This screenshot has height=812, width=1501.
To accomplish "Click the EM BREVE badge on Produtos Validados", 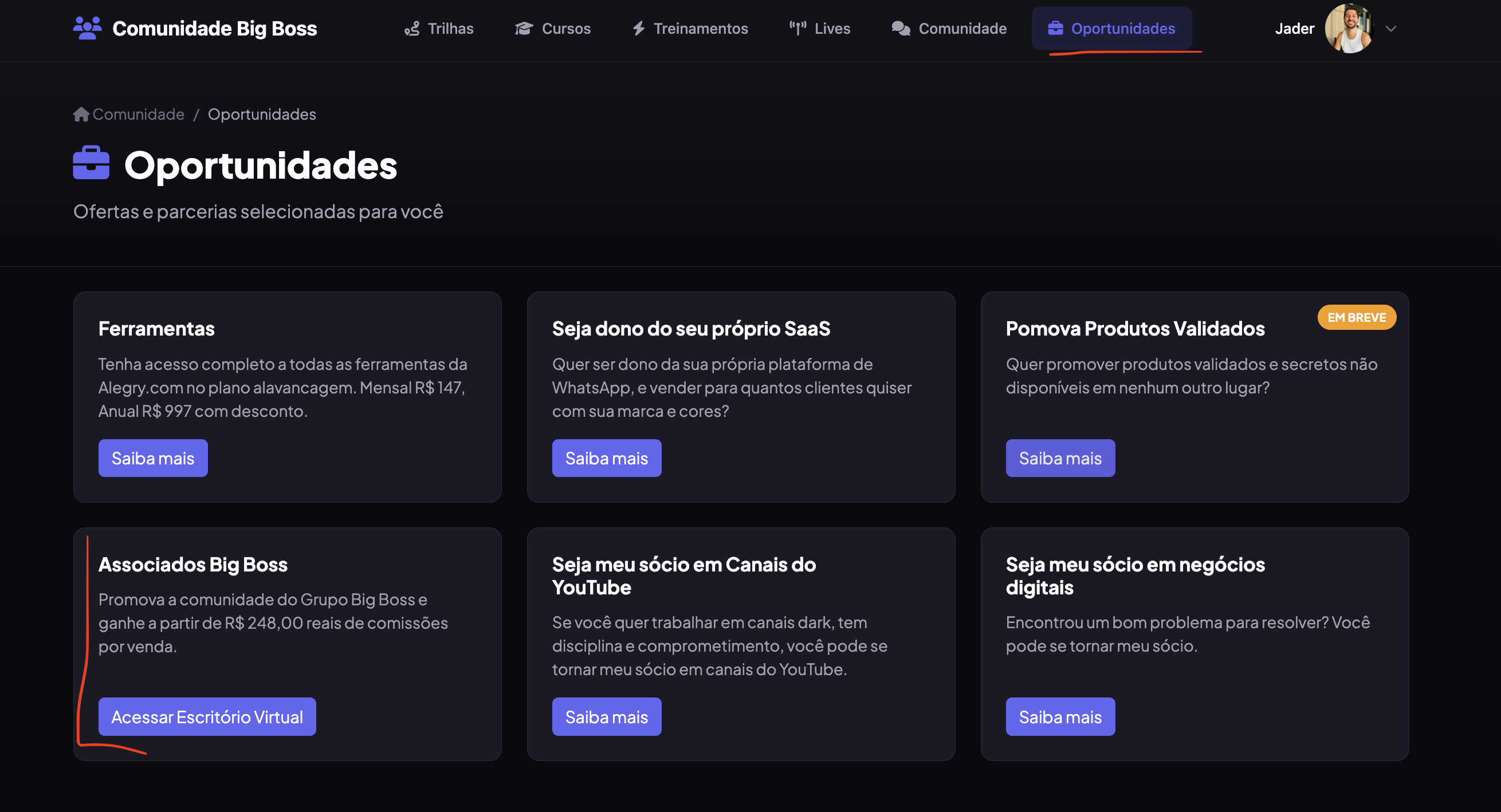I will [1357, 317].
